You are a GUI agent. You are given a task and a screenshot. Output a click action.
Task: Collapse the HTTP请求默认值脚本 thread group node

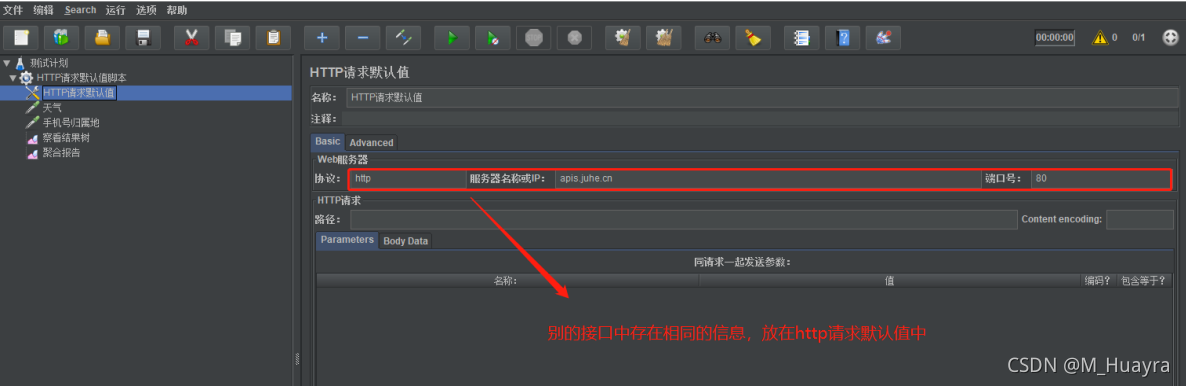tap(13, 78)
